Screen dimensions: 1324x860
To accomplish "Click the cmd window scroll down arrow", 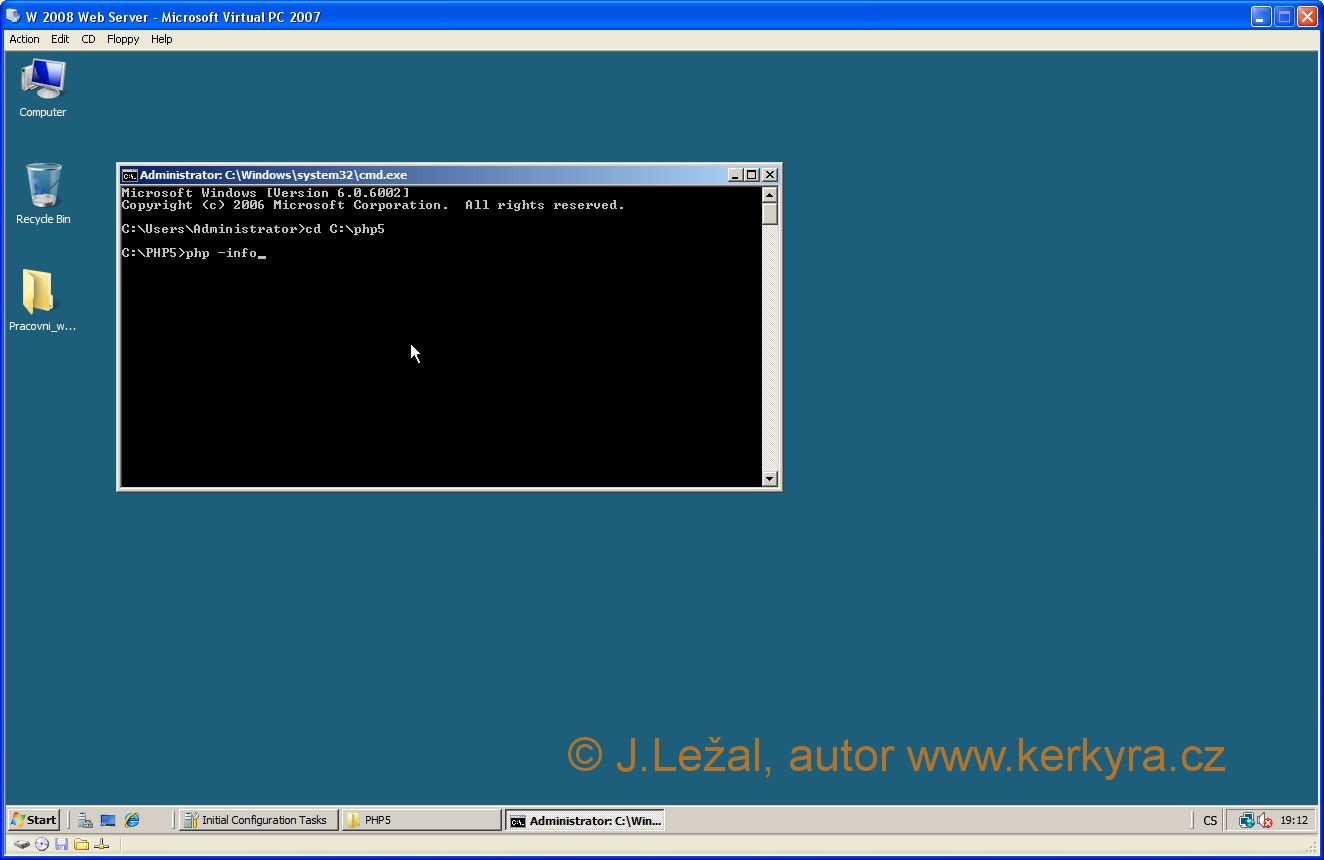I will (x=769, y=478).
